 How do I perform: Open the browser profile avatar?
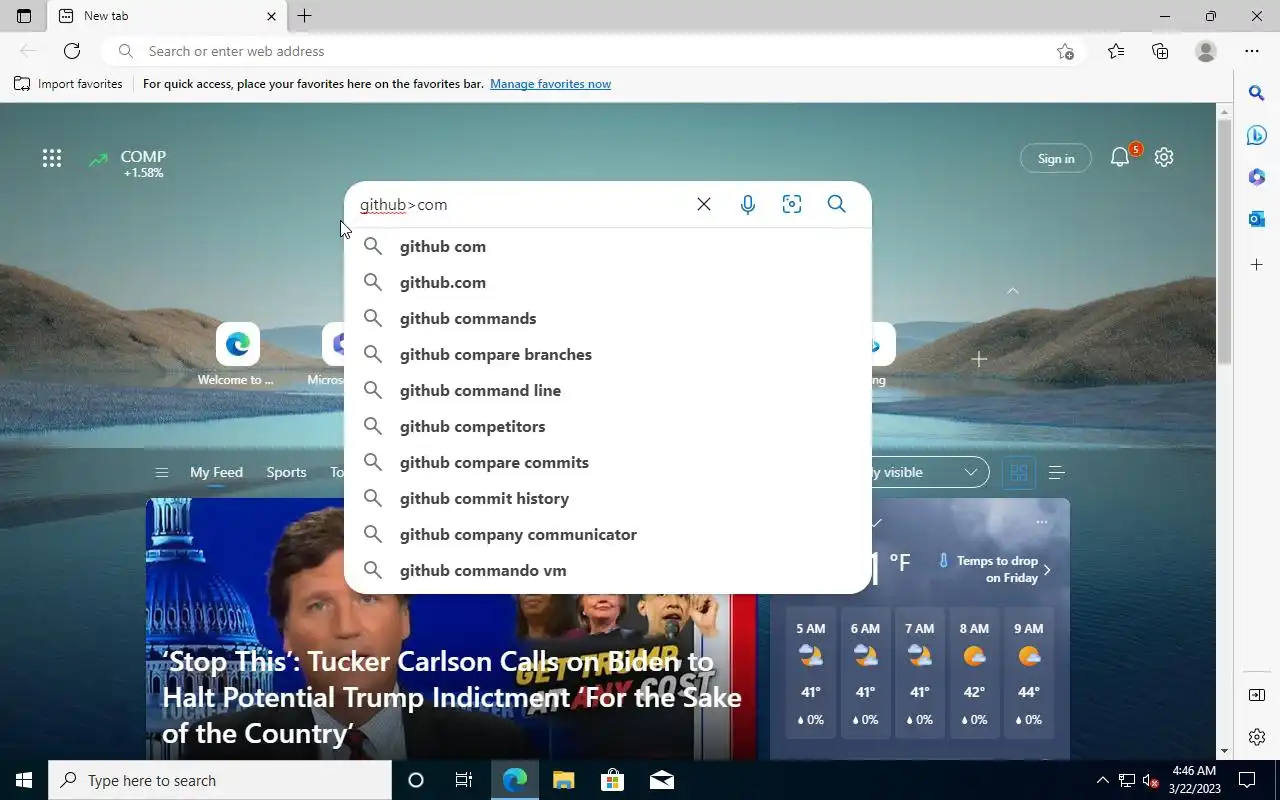coord(1206,51)
